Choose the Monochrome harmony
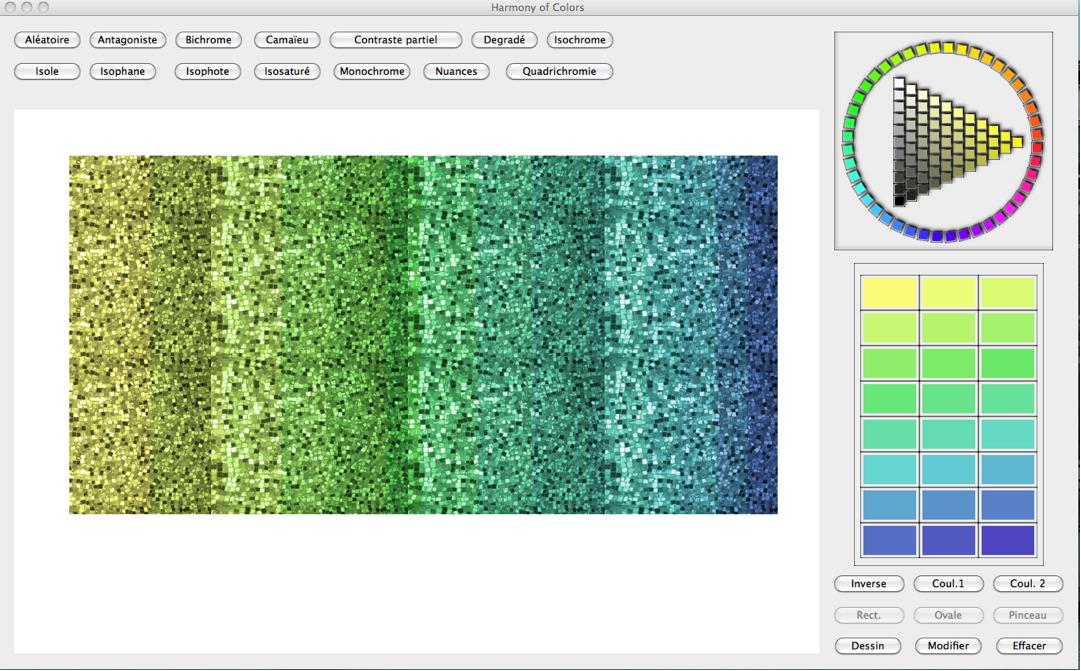Viewport: 1081px width, 671px height. point(372,71)
